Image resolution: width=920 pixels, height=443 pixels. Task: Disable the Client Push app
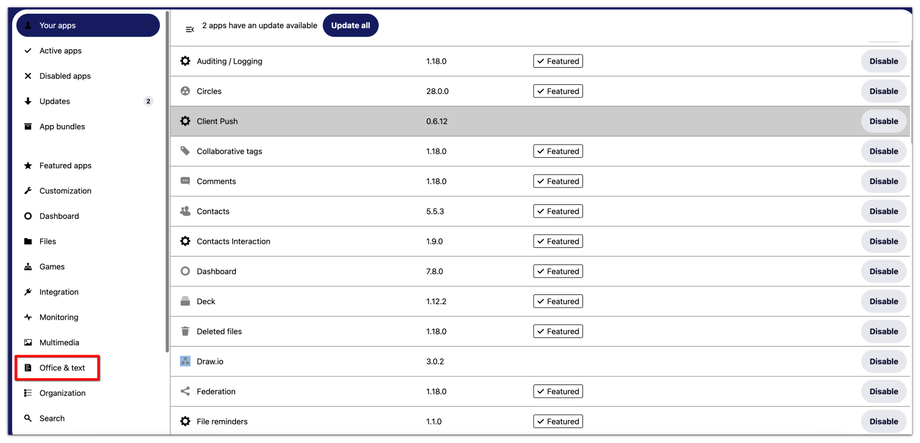pos(883,121)
